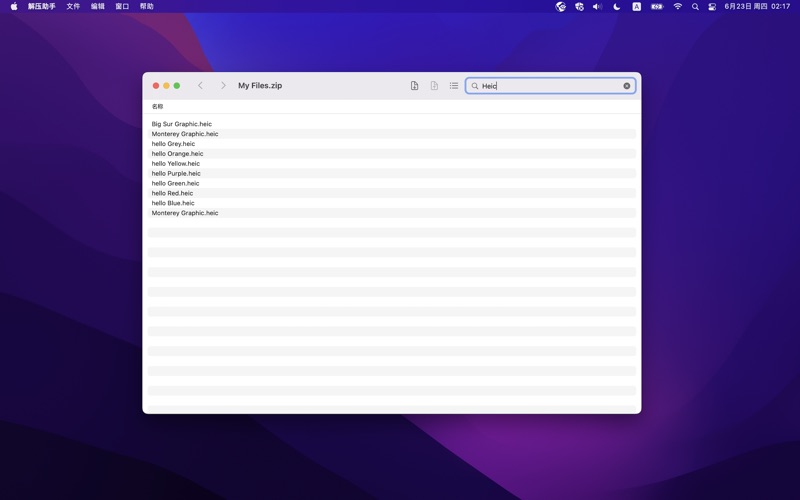The width and height of the screenshot is (800, 500).
Task: Open the 文件 menu
Action: [73, 6]
